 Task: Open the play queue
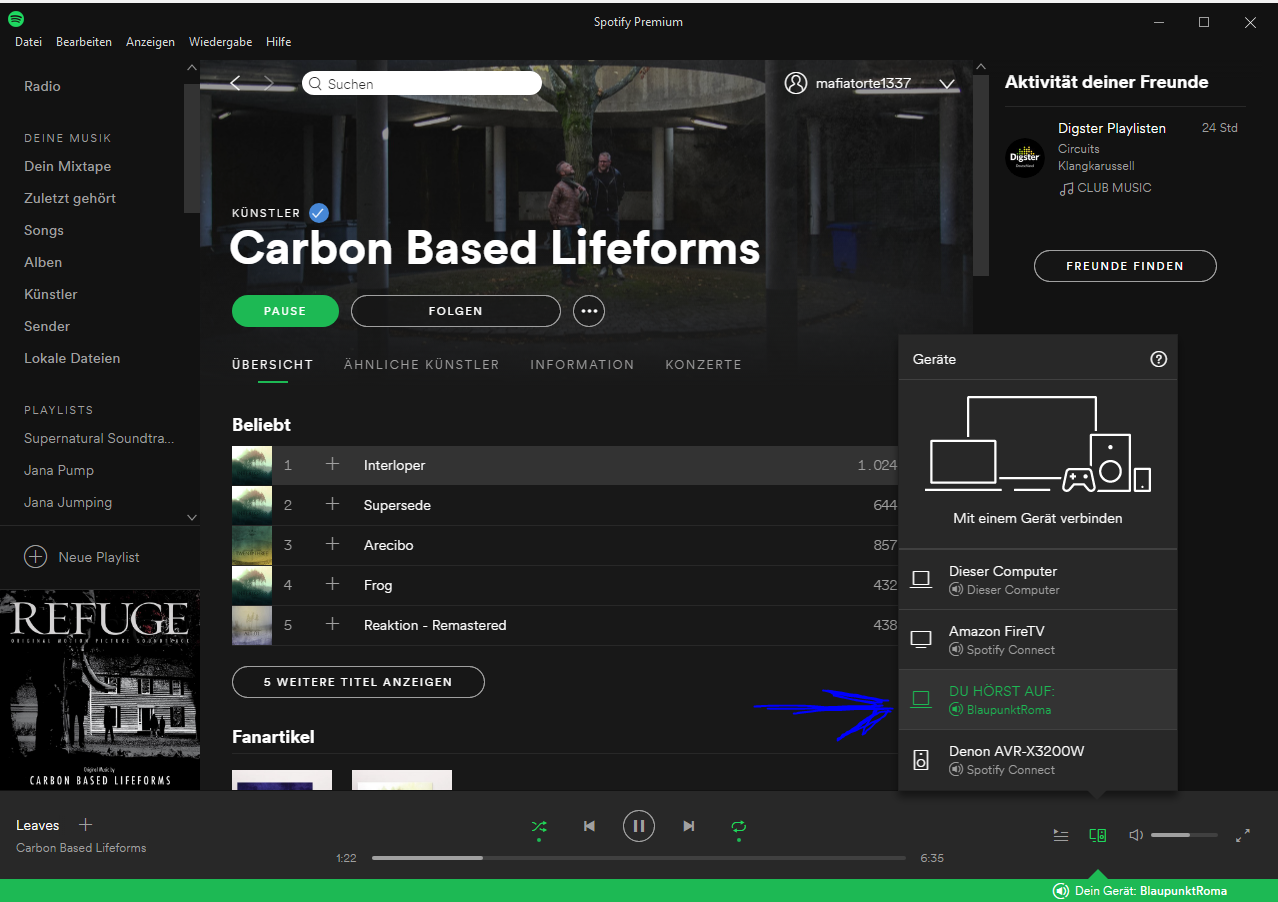(1060, 834)
